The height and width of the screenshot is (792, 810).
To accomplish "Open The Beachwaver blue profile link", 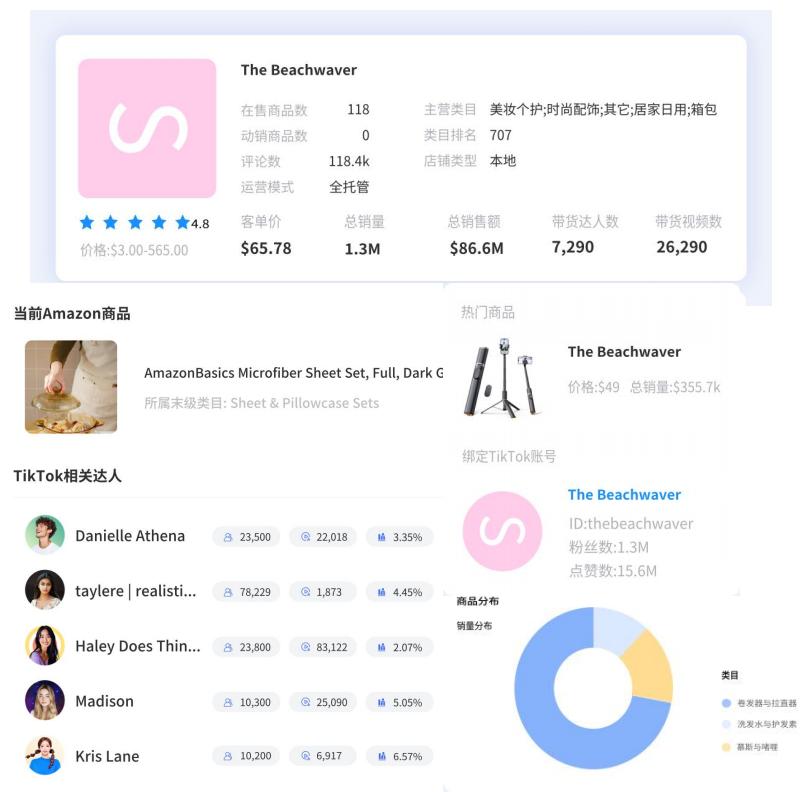I will (625, 495).
